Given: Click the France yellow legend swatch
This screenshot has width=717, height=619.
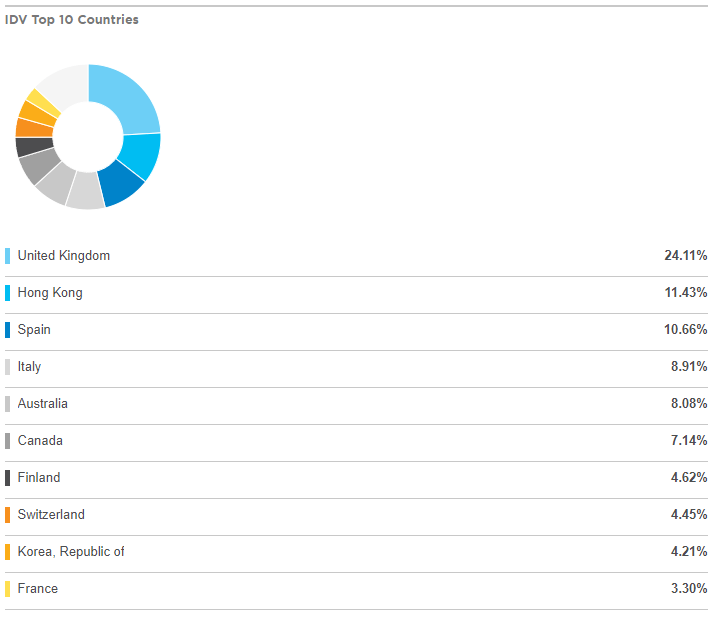Looking at the screenshot, I should [7, 589].
